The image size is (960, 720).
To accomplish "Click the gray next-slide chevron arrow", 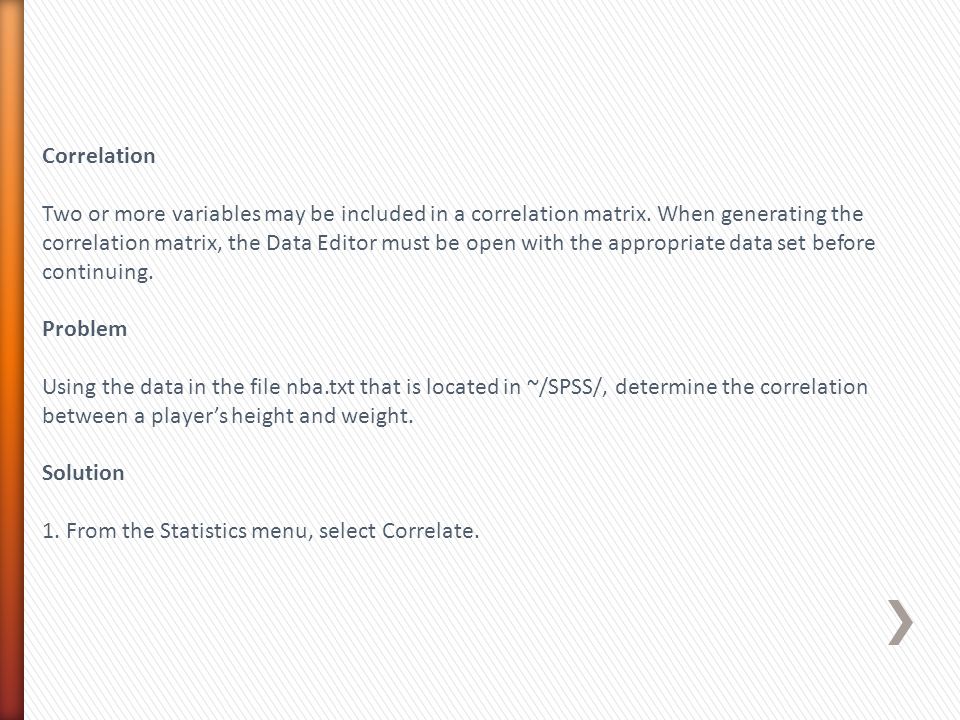I will pyautogui.click(x=900, y=622).
